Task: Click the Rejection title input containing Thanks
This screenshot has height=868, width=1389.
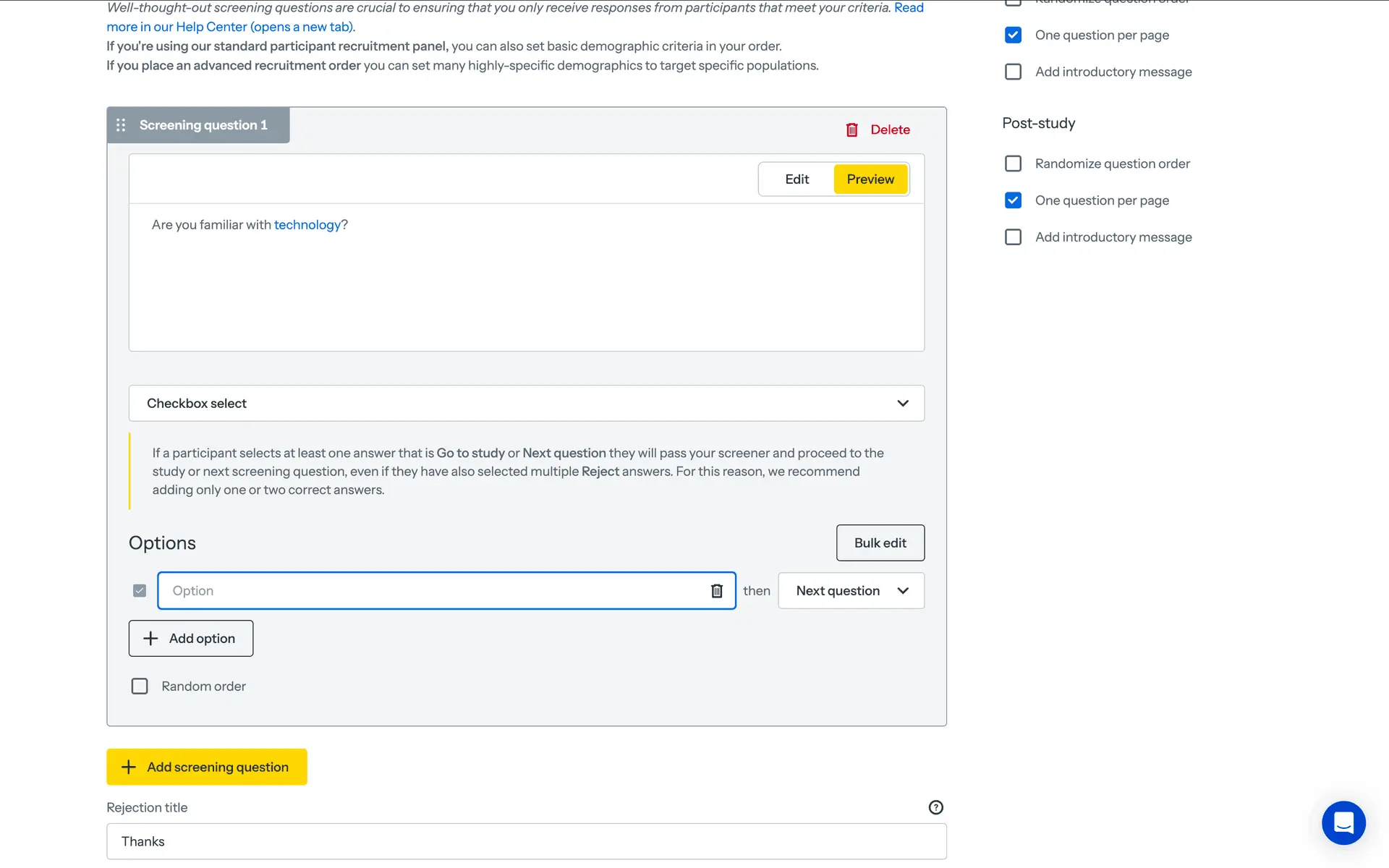Action: click(526, 841)
